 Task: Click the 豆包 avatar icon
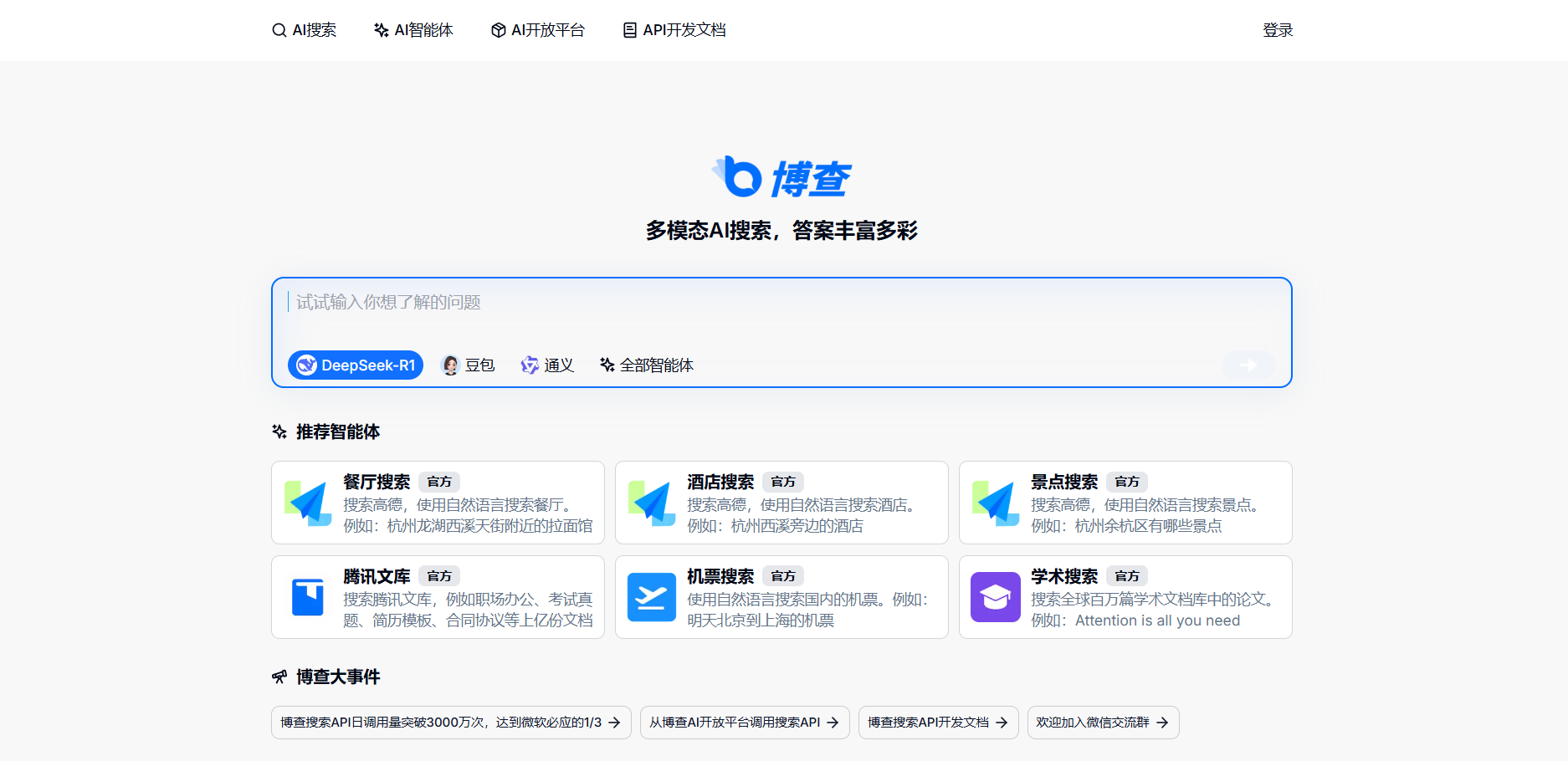450,365
